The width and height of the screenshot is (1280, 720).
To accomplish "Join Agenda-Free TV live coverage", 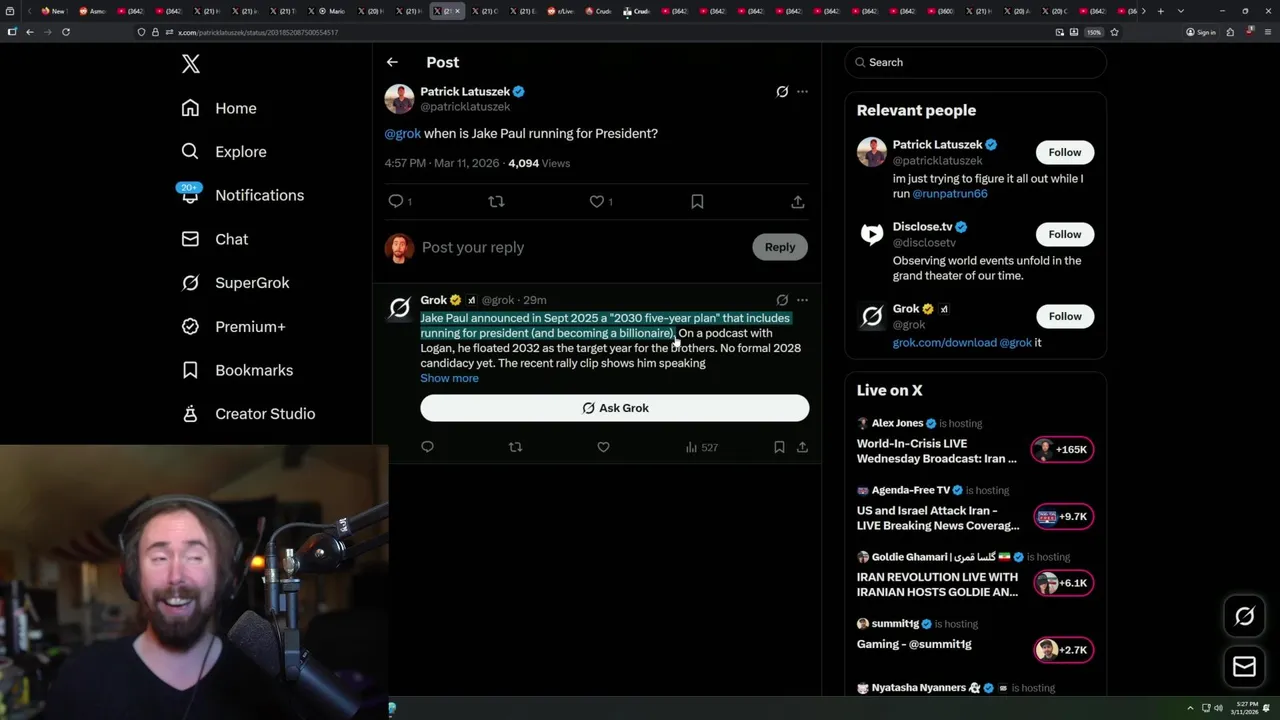I will tap(938, 518).
